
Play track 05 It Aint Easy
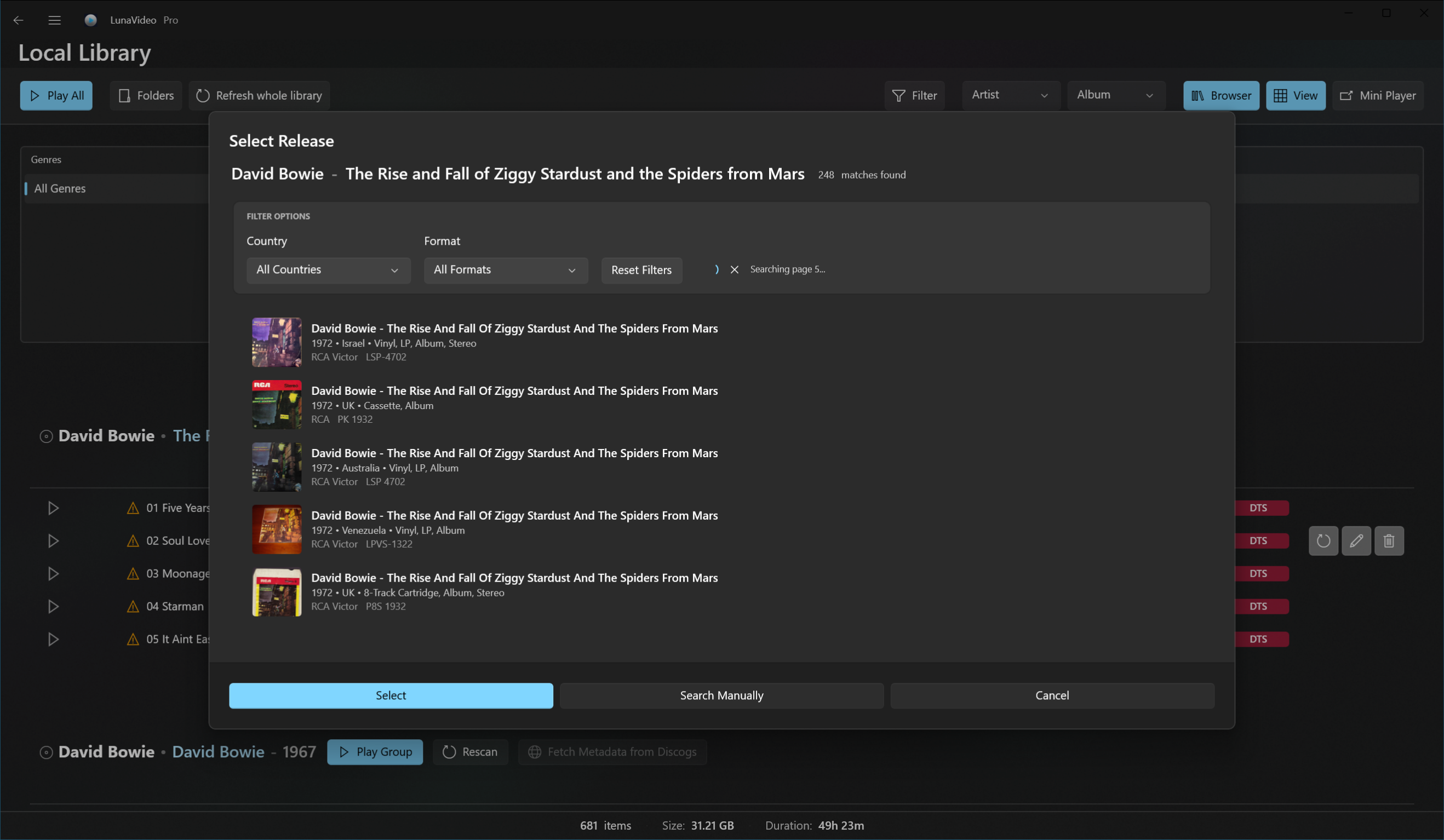pos(53,640)
